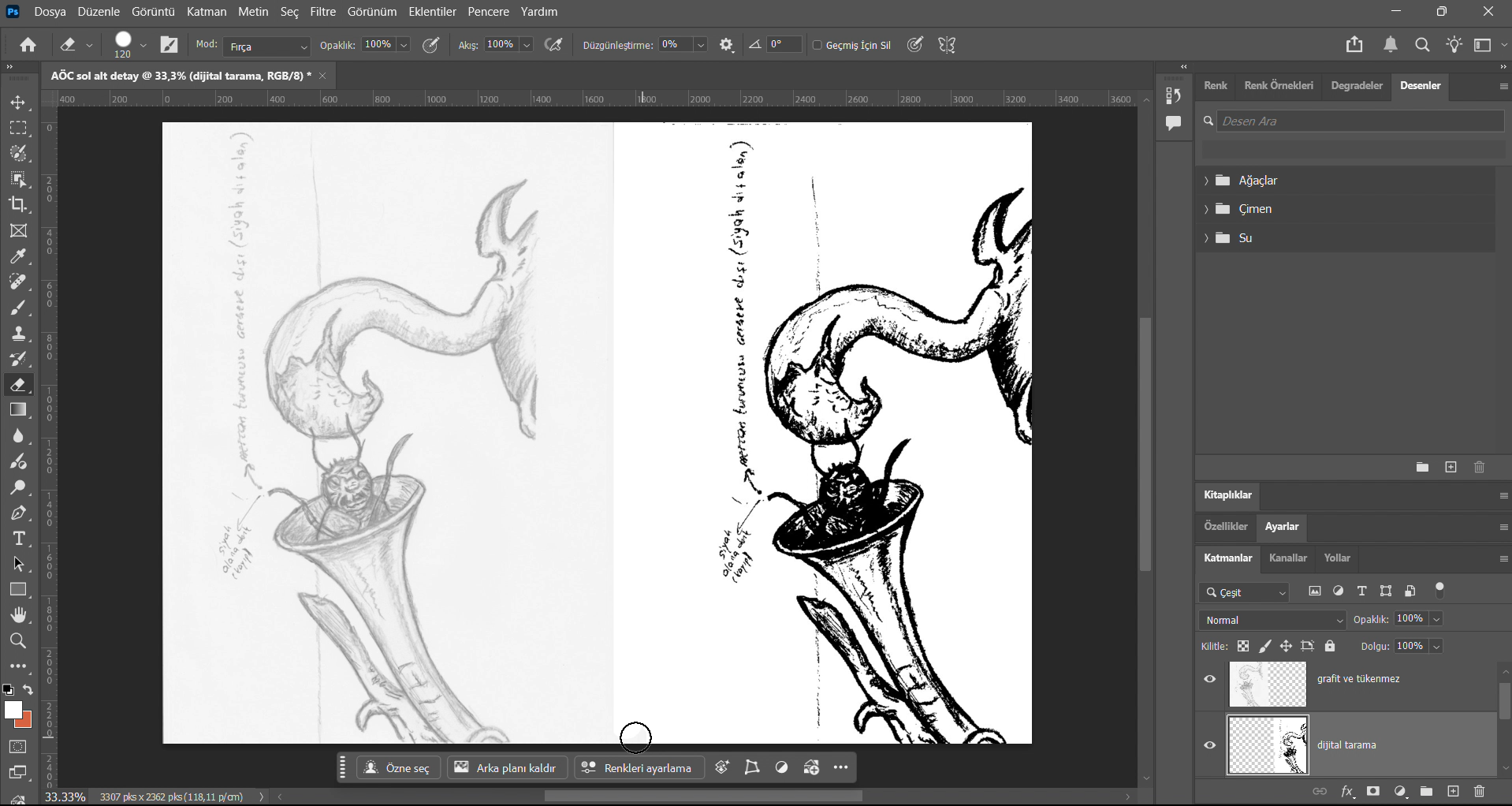
Task: Delete layer using trash icon in Katmanlar
Action: pos(1479,792)
